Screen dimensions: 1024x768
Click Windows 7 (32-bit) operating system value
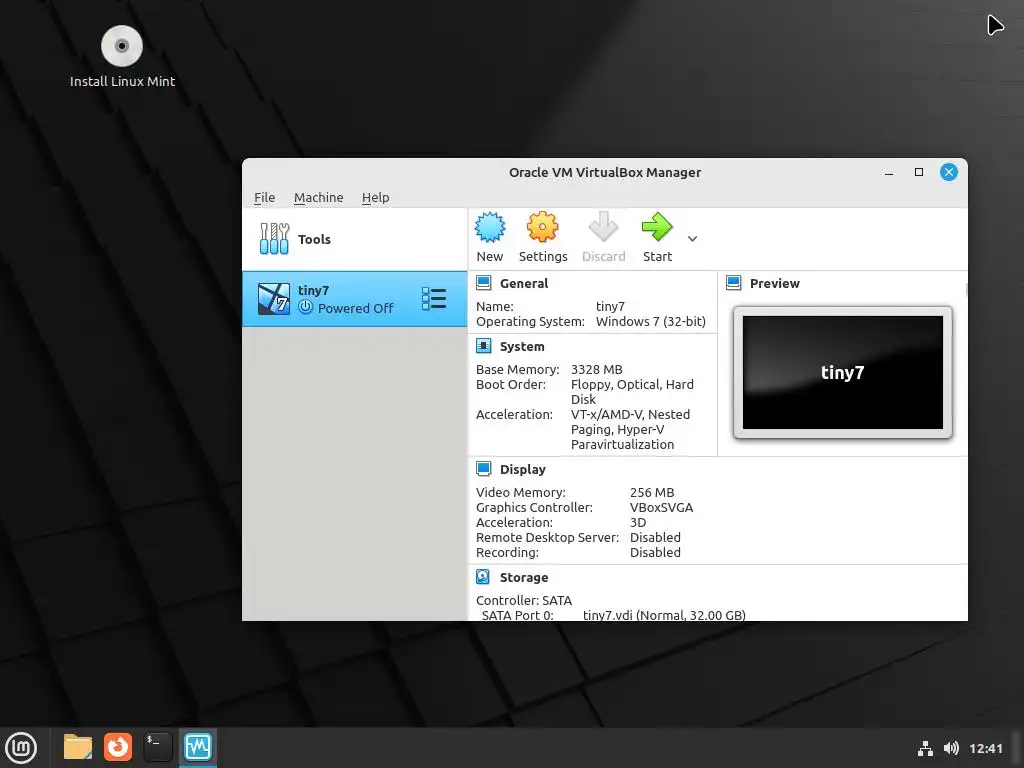click(x=650, y=321)
